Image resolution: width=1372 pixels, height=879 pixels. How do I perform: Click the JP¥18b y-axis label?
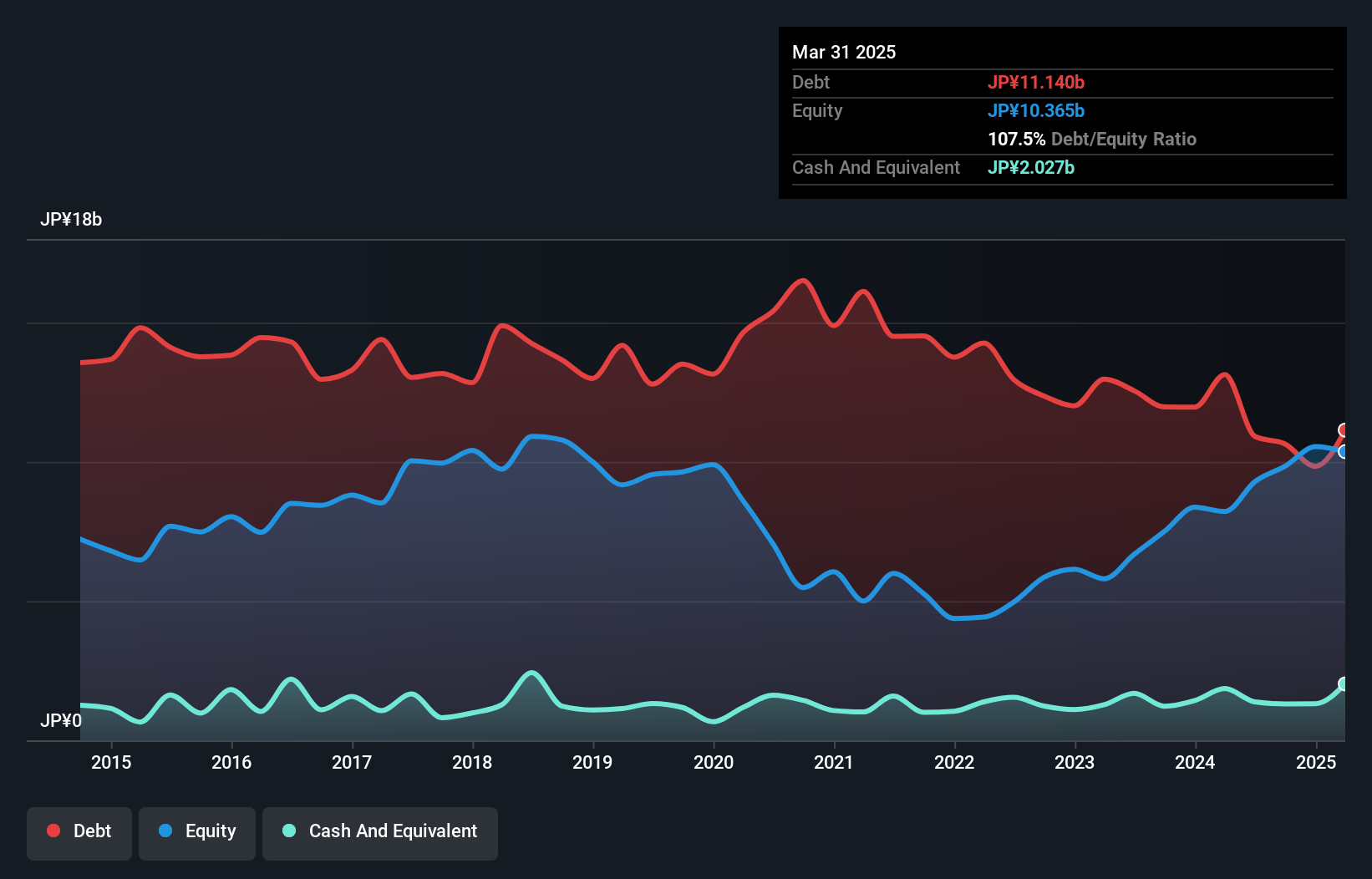(x=71, y=220)
